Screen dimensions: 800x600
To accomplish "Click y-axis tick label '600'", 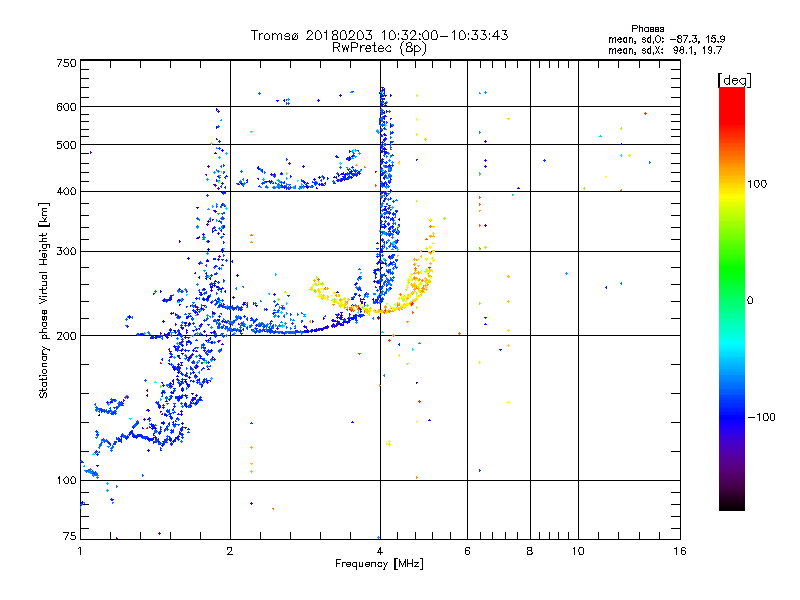I will (x=66, y=107).
